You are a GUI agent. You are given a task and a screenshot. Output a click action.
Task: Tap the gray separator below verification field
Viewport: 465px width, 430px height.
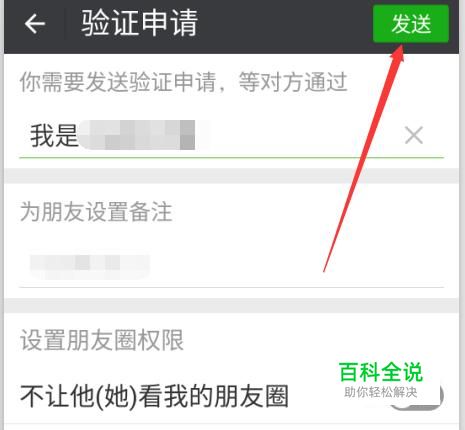click(x=232, y=176)
